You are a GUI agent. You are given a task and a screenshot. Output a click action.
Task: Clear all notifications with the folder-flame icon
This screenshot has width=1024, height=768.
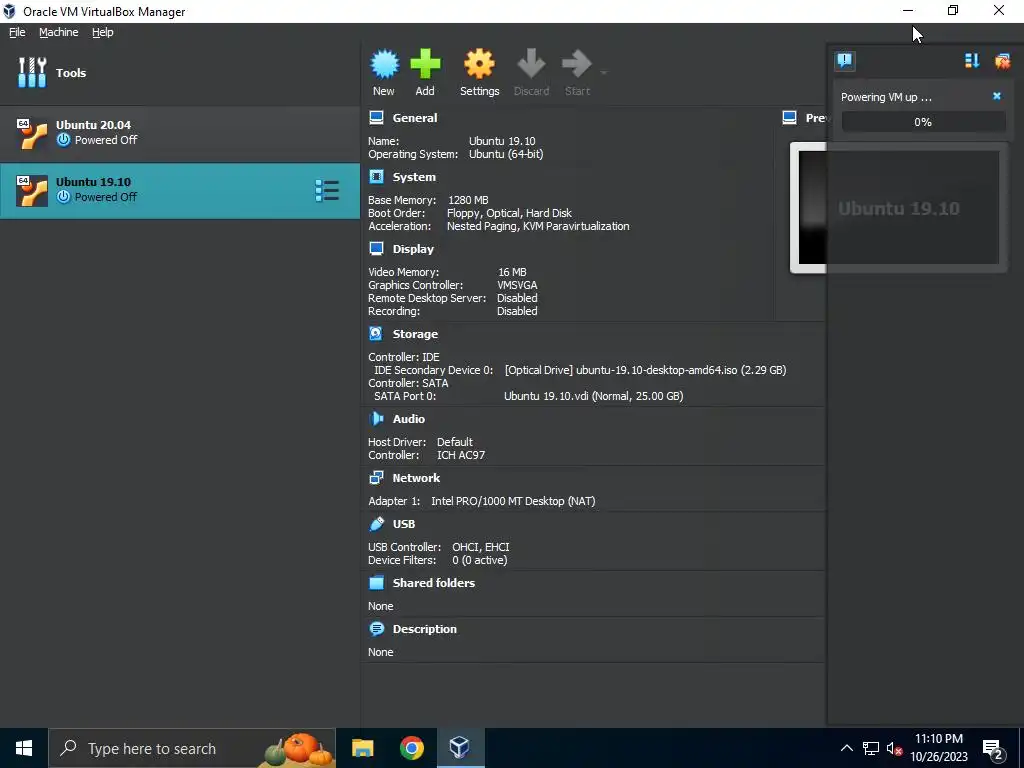coord(1002,61)
